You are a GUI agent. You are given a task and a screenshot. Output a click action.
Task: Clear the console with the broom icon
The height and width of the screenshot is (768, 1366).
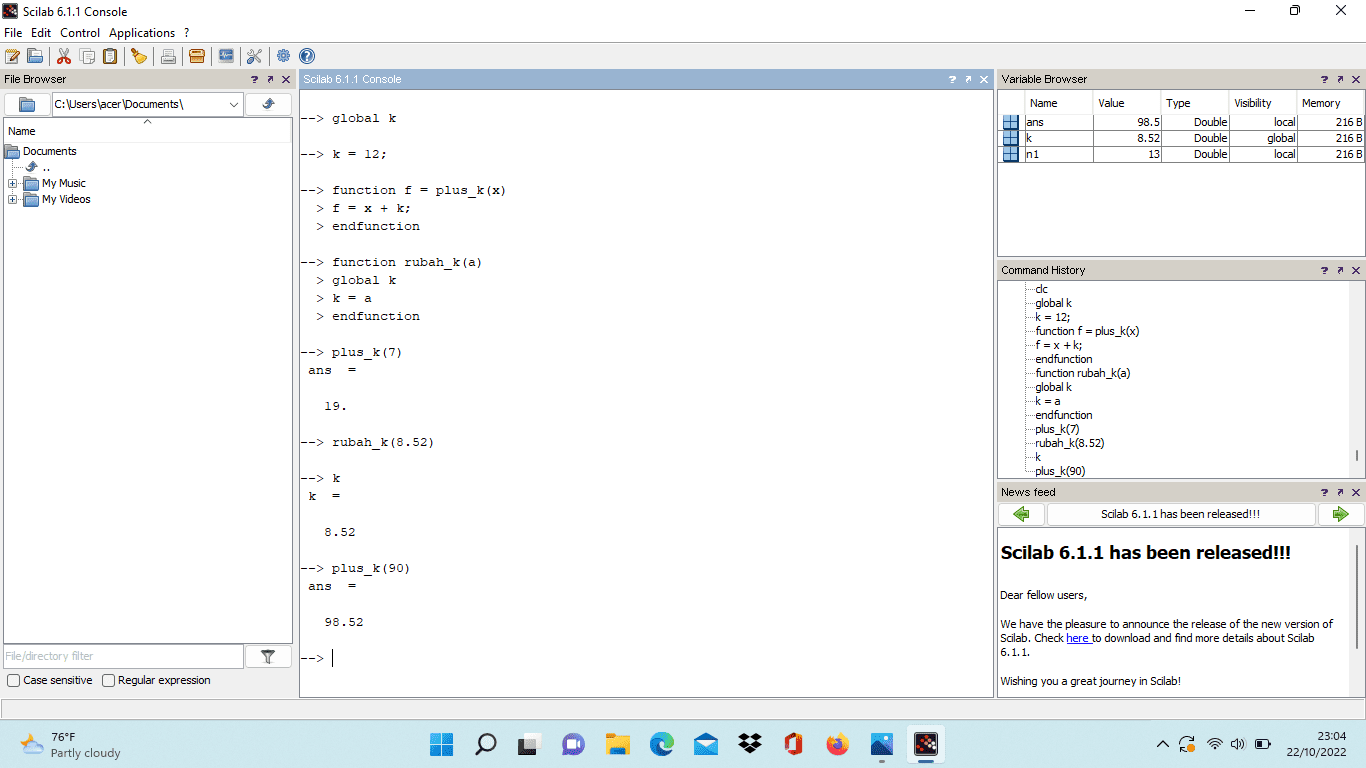(x=139, y=56)
